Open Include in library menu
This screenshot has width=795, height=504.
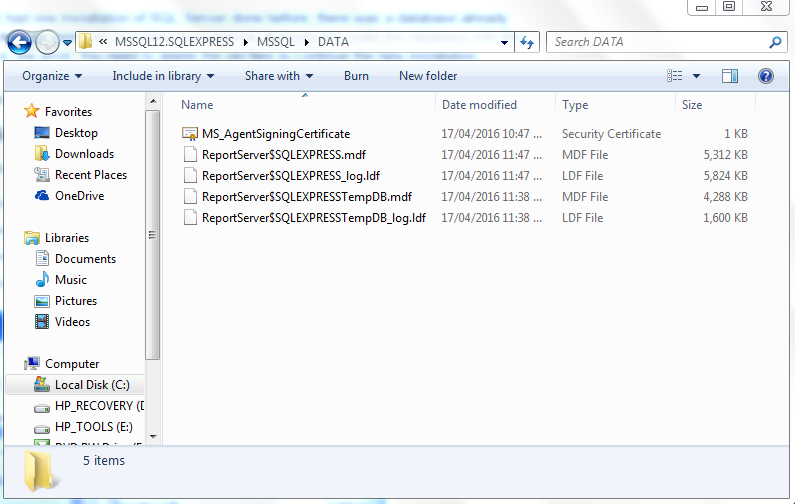point(163,76)
